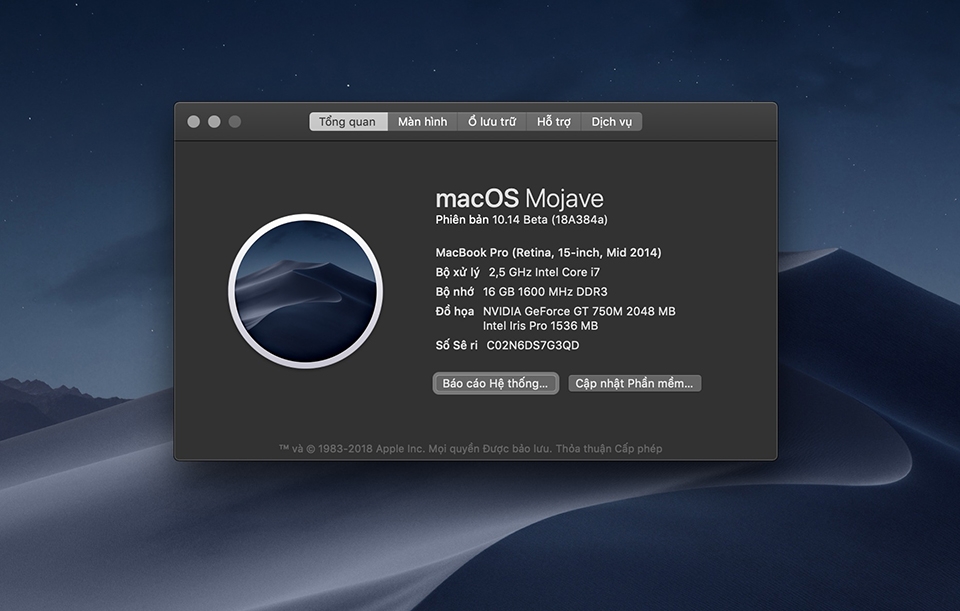Open the Màn hình tab

coord(422,122)
